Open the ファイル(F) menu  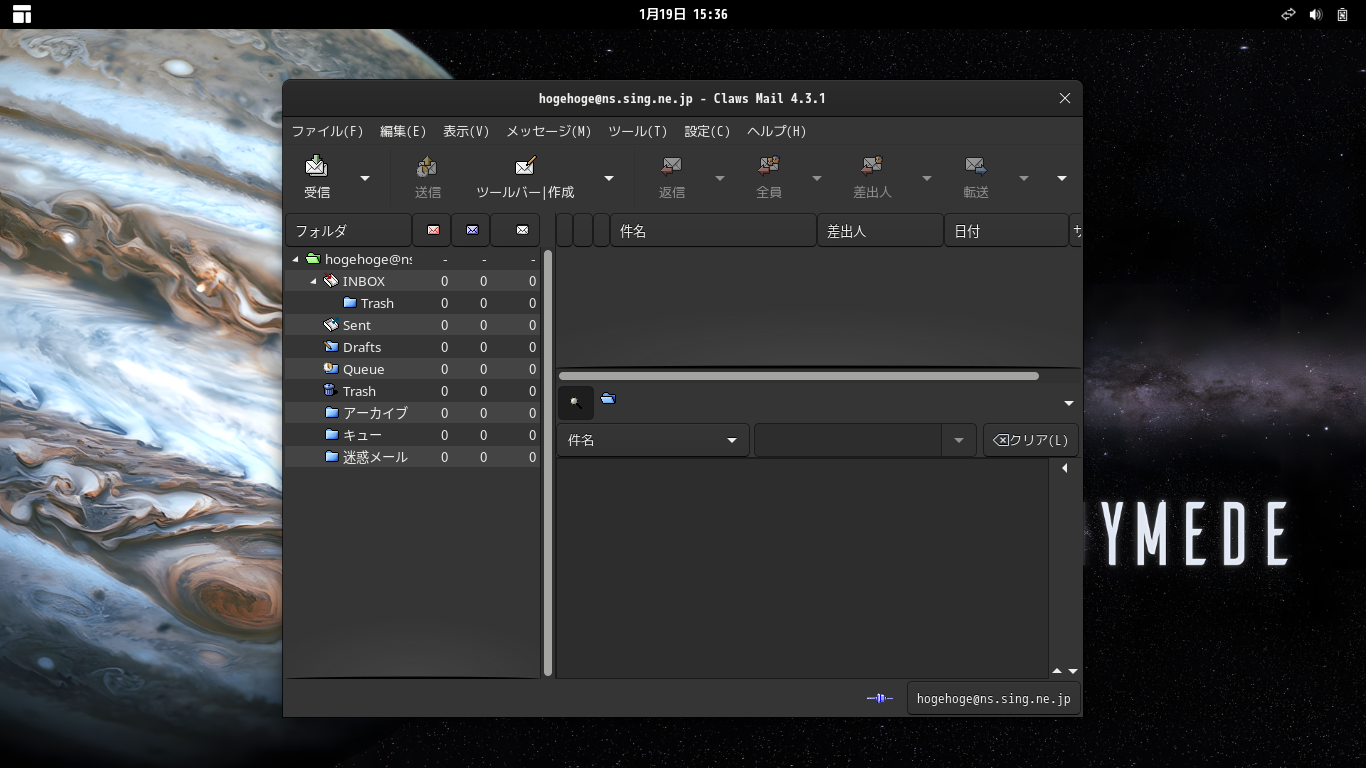[327, 131]
